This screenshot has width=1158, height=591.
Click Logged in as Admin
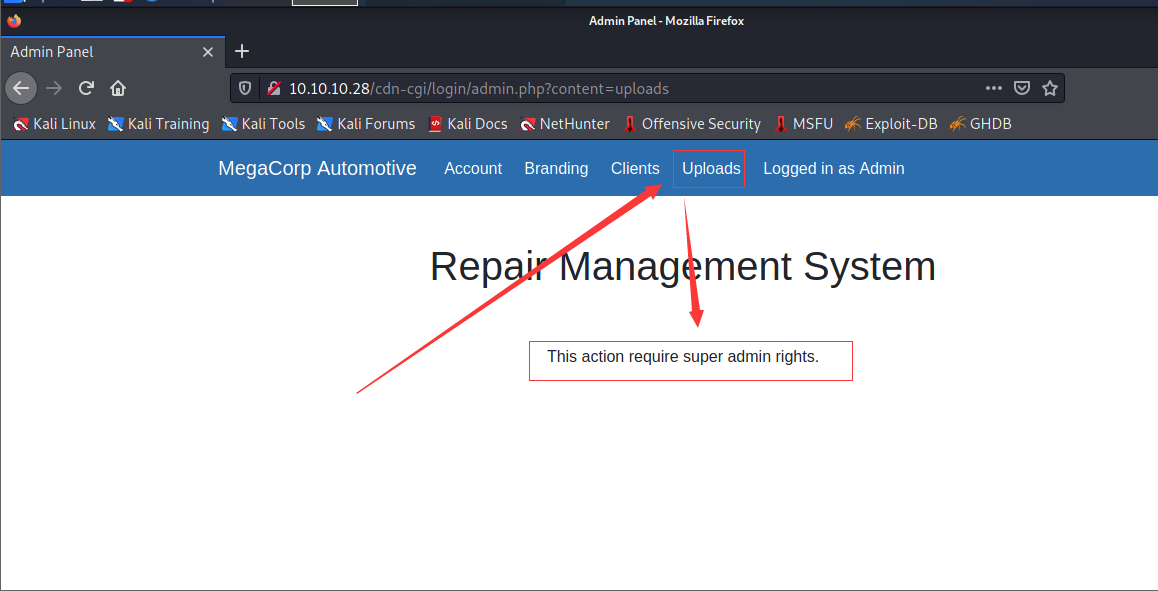(x=834, y=168)
